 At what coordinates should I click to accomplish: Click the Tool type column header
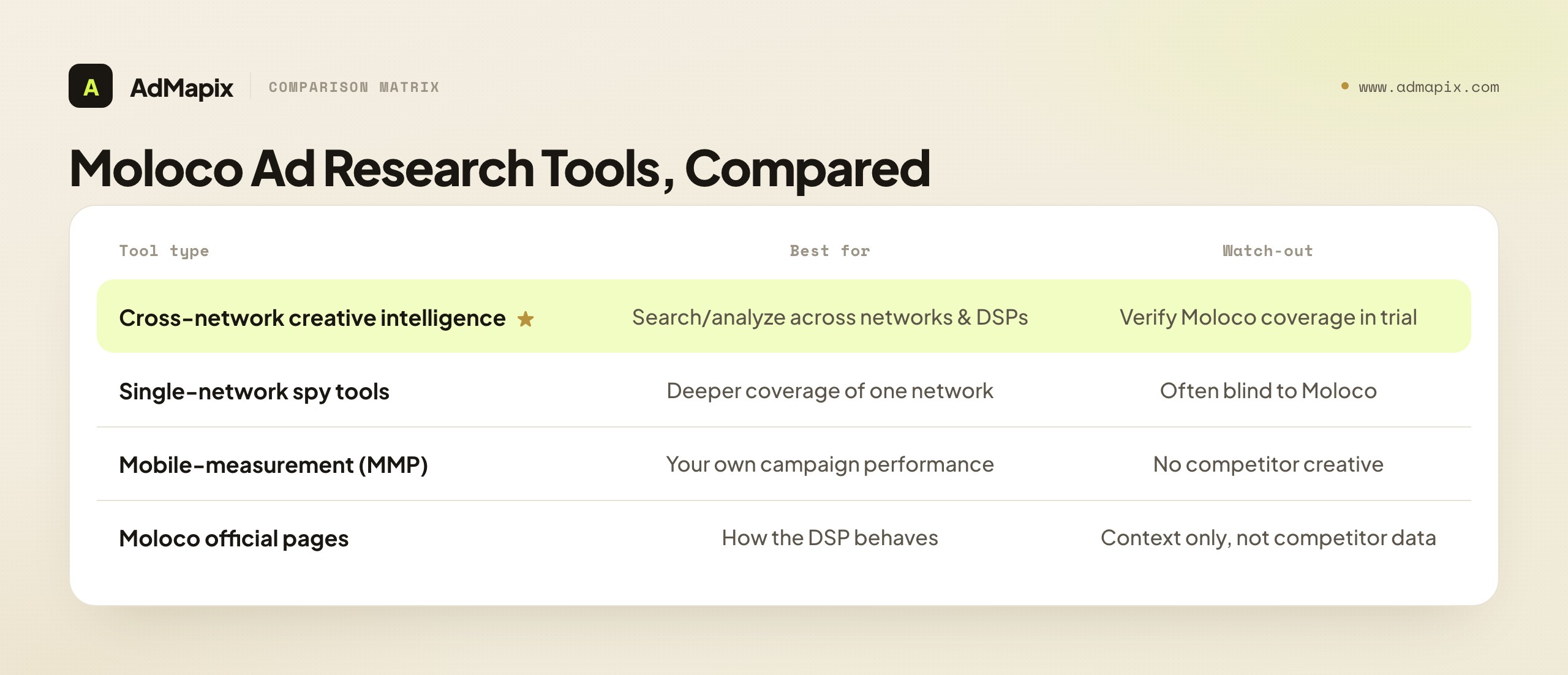coord(164,251)
